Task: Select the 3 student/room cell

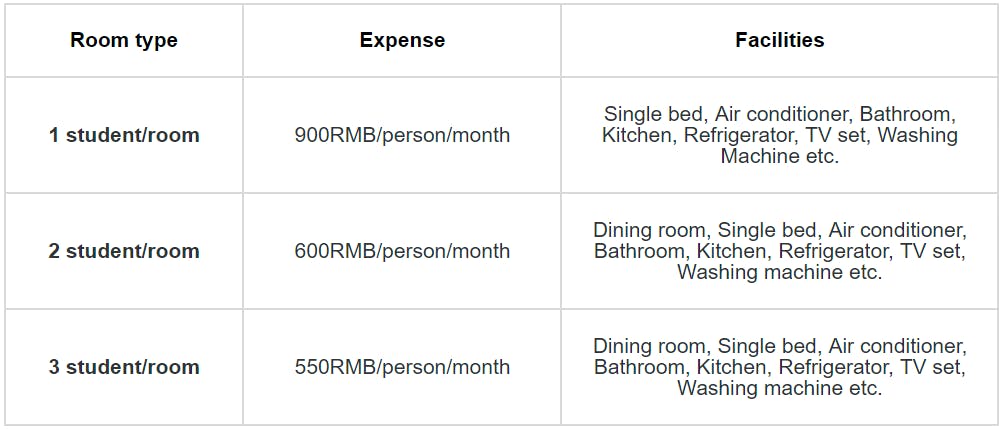Action: point(124,367)
